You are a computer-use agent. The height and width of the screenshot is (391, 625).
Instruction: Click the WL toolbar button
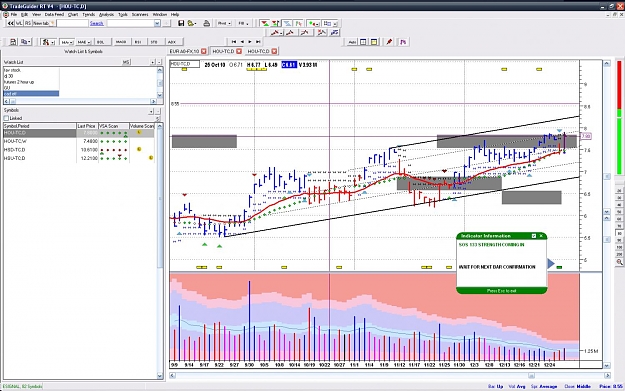coord(19,24)
